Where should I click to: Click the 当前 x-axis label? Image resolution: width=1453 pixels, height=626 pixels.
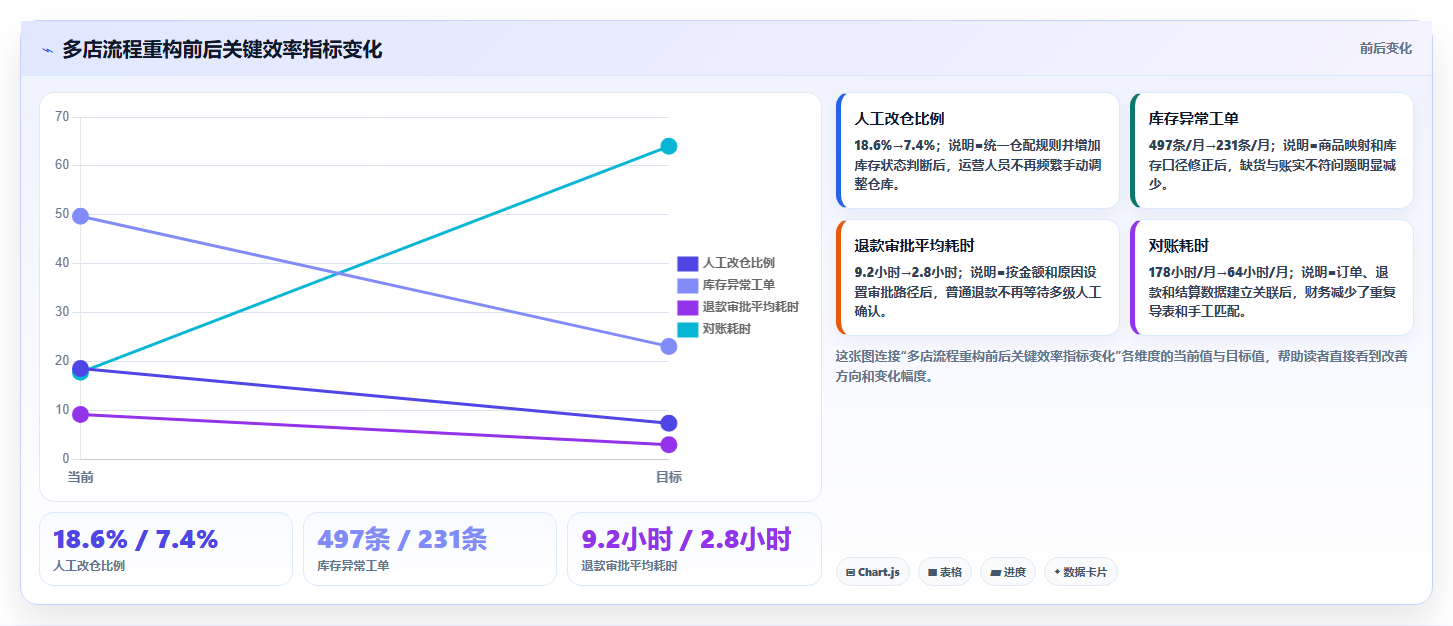[81, 477]
